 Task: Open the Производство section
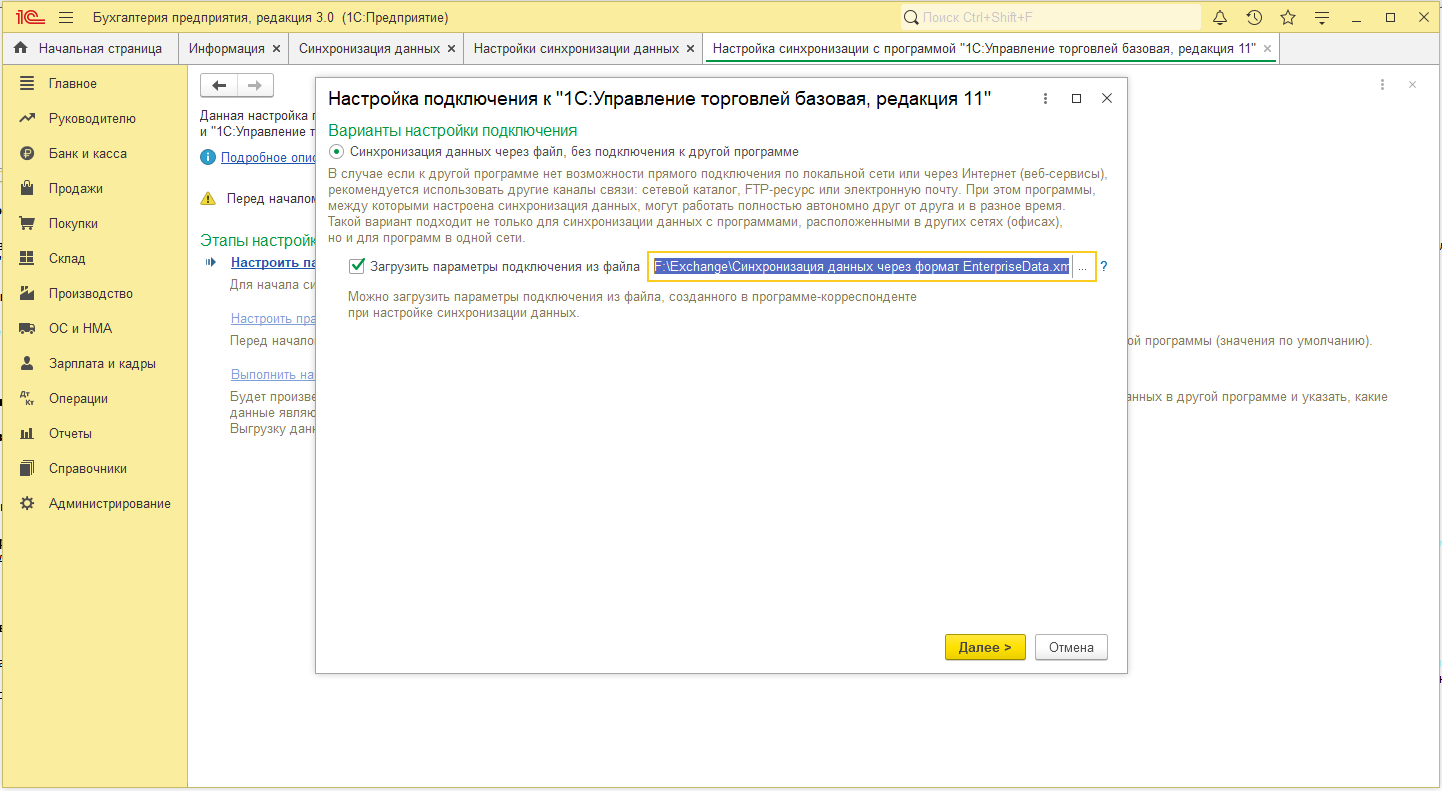95,294
